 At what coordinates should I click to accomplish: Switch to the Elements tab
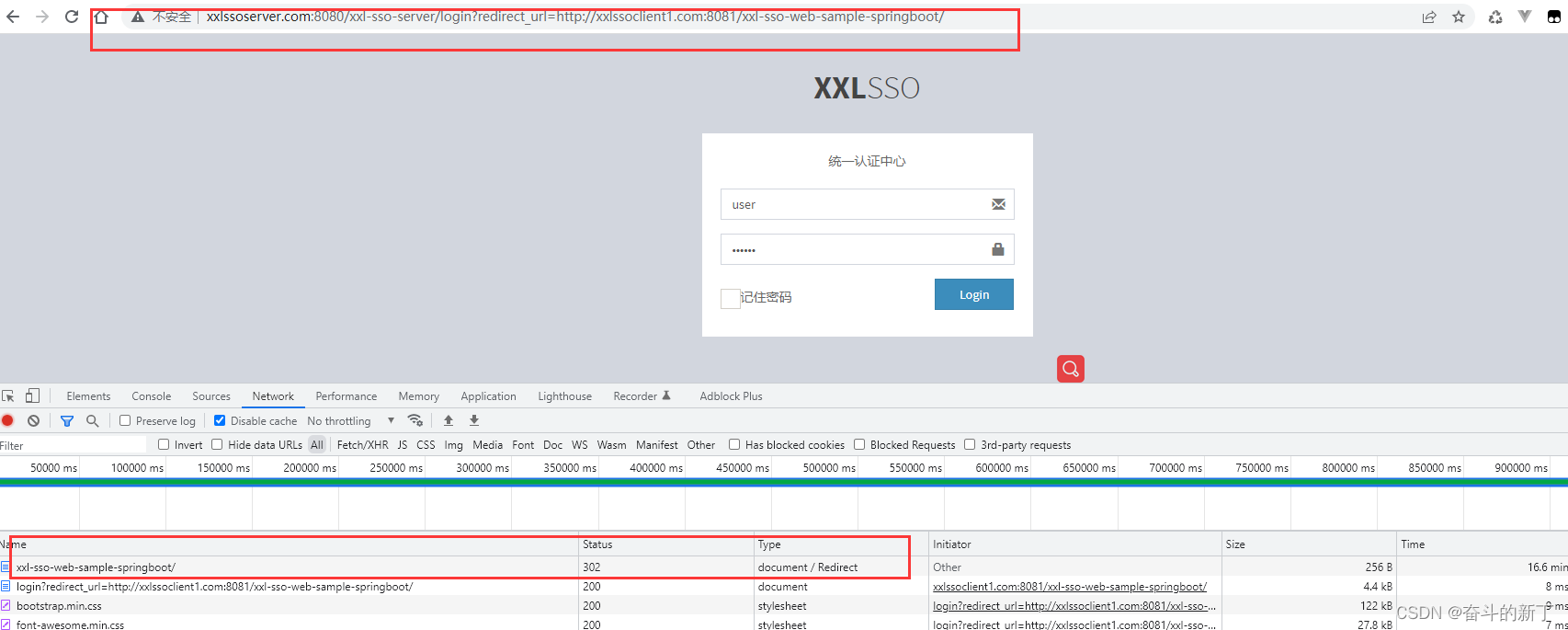[x=88, y=396]
